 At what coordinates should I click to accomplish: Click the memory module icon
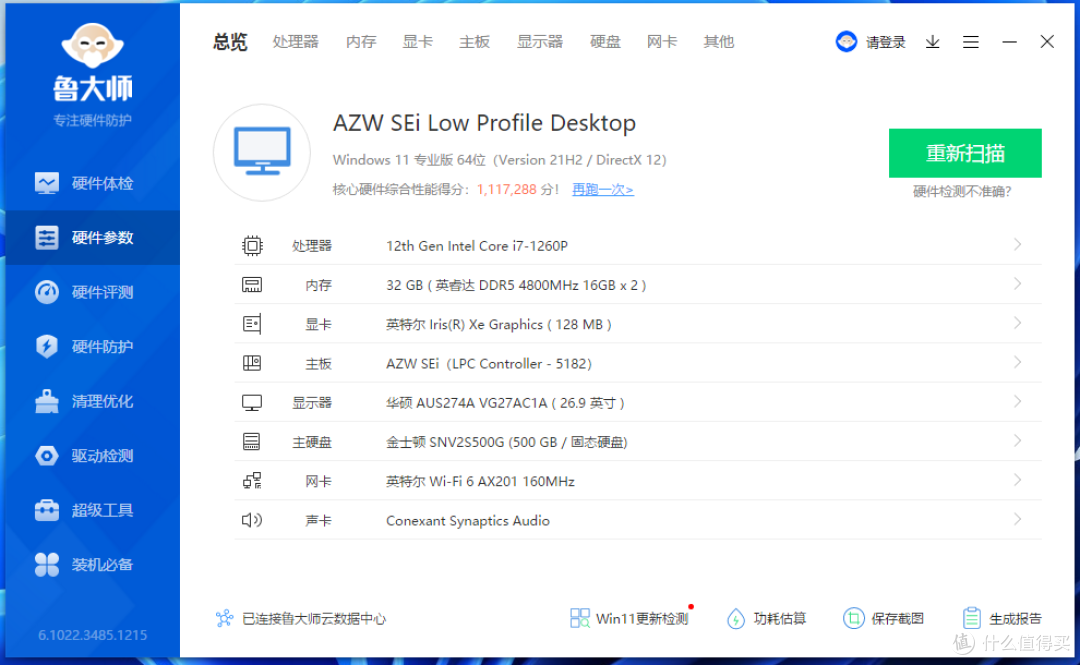[252, 285]
